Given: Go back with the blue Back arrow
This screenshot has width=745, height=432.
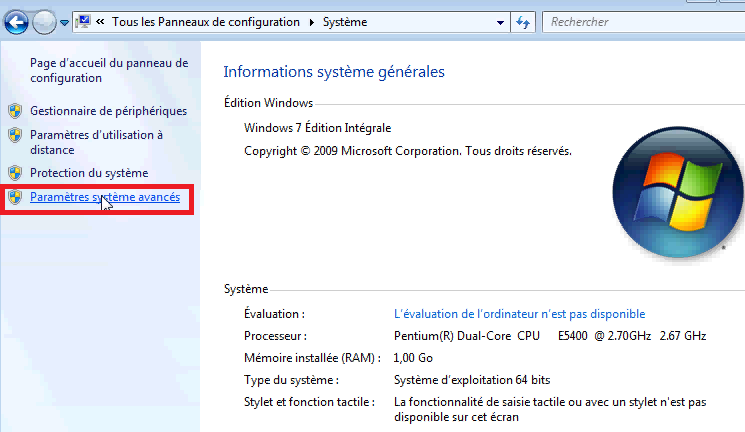Looking at the screenshot, I should click(x=16, y=22).
